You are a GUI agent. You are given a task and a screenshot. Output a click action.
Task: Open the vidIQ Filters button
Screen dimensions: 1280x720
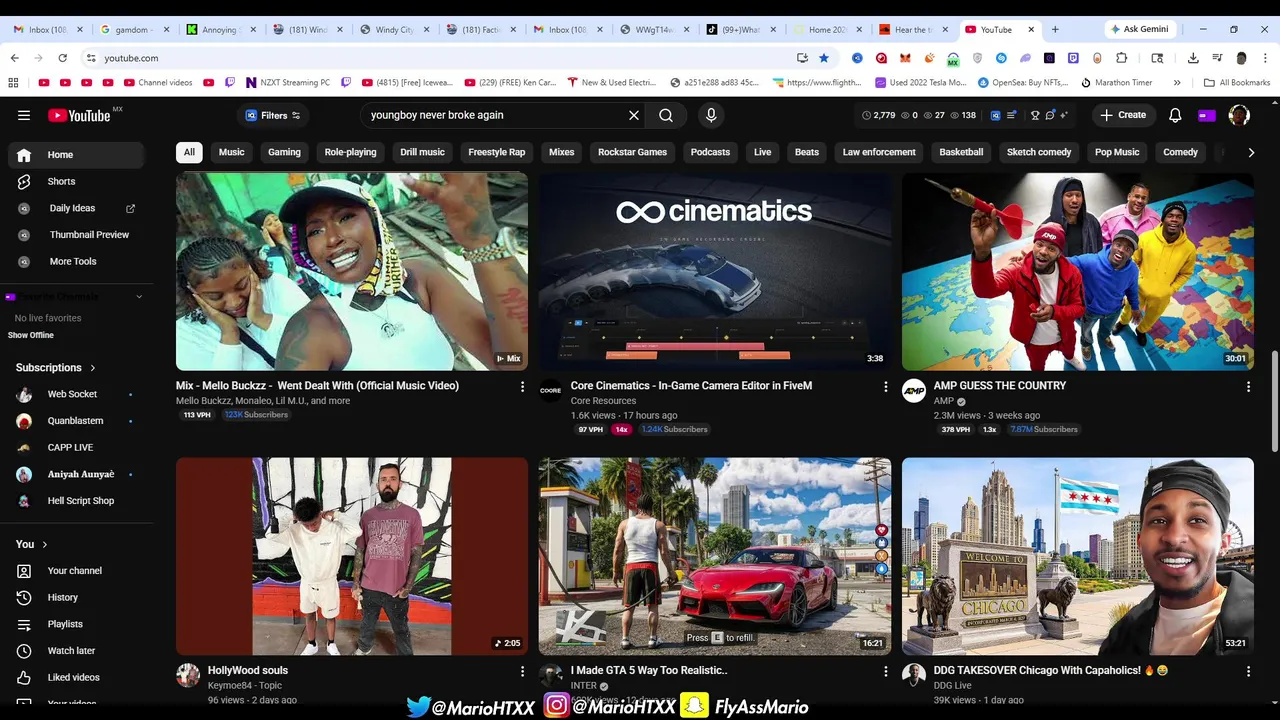coord(273,115)
